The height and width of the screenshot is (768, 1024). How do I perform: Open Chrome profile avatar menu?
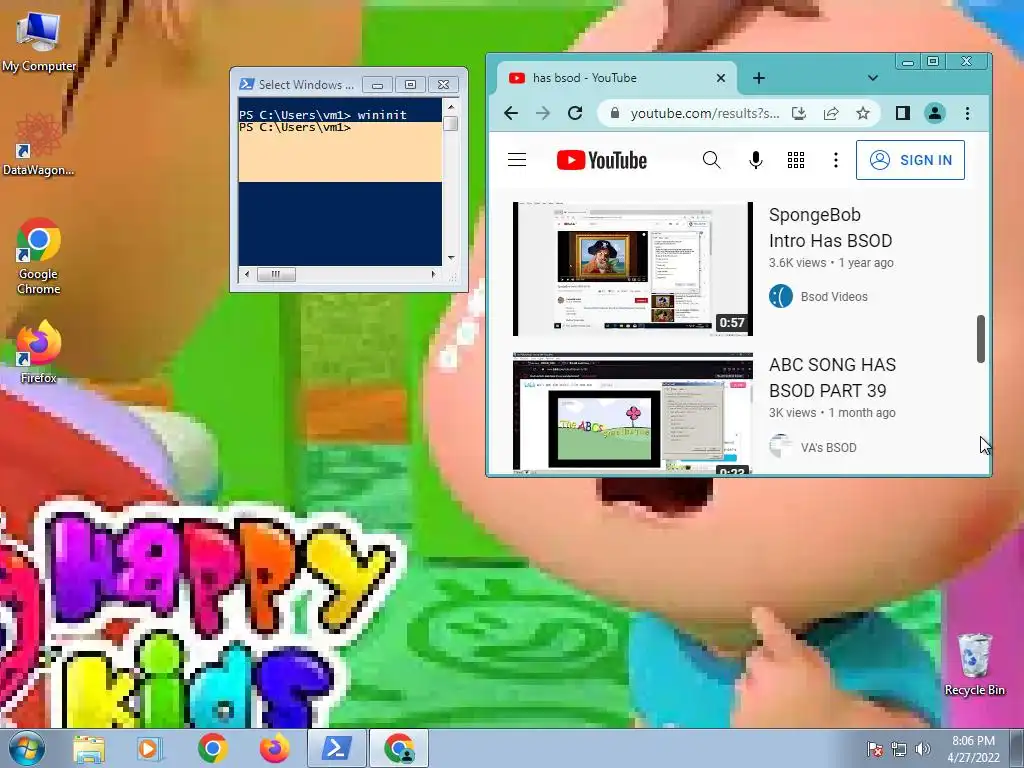[935, 113]
